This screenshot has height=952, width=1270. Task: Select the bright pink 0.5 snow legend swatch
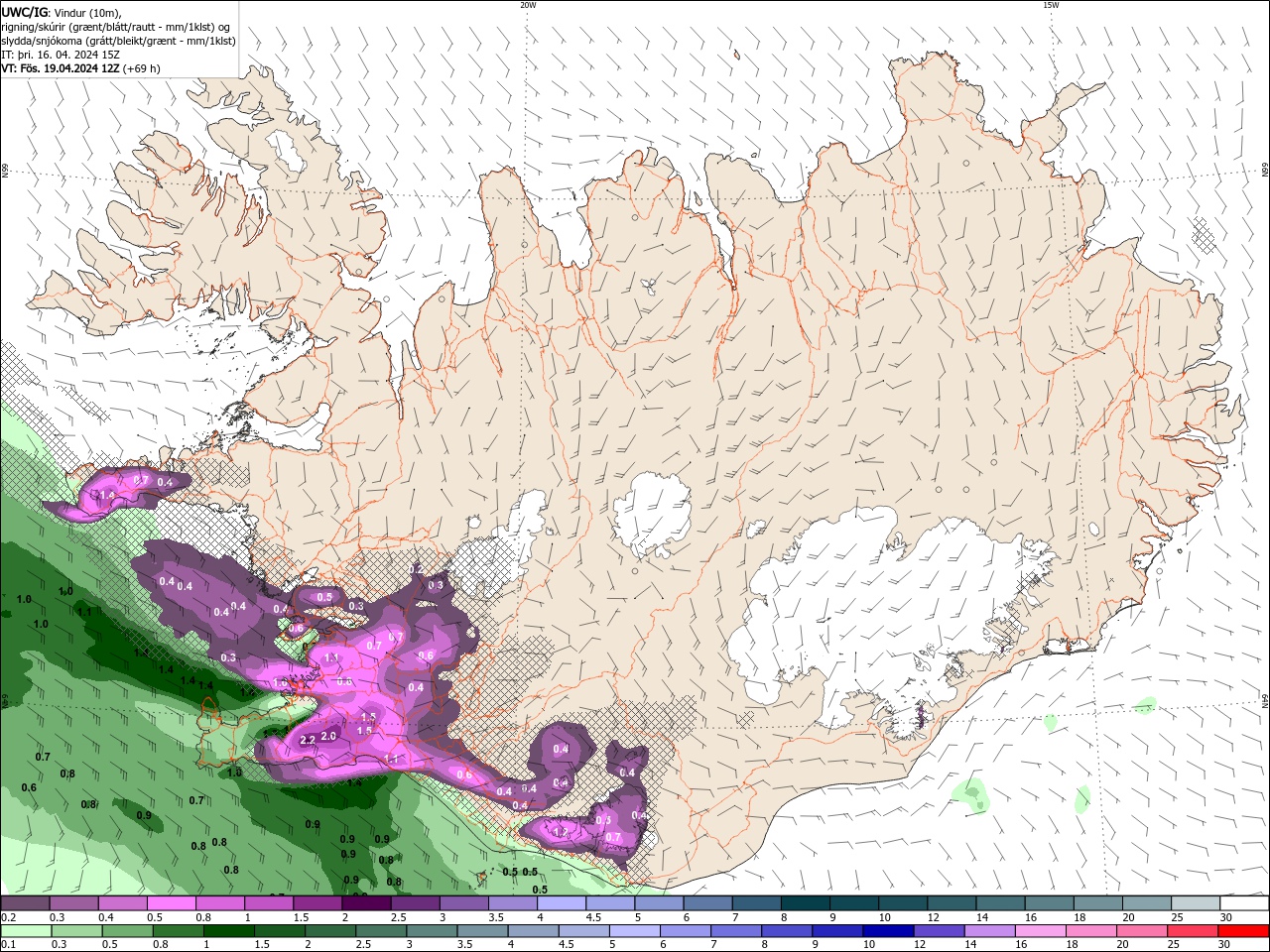pos(171,903)
